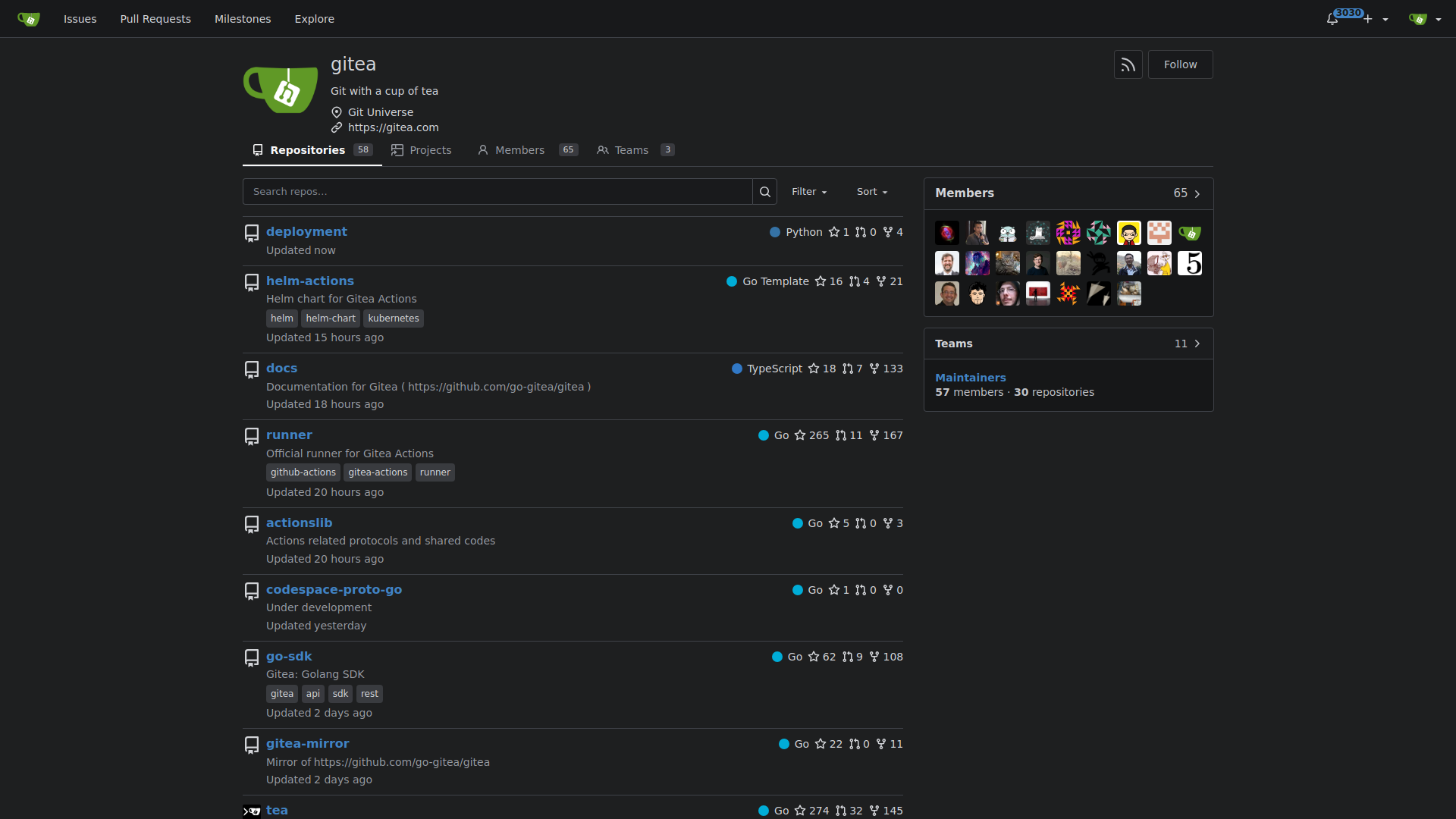Open the member avatar showing number 5
This screenshot has height=819, width=1456.
[x=1190, y=263]
